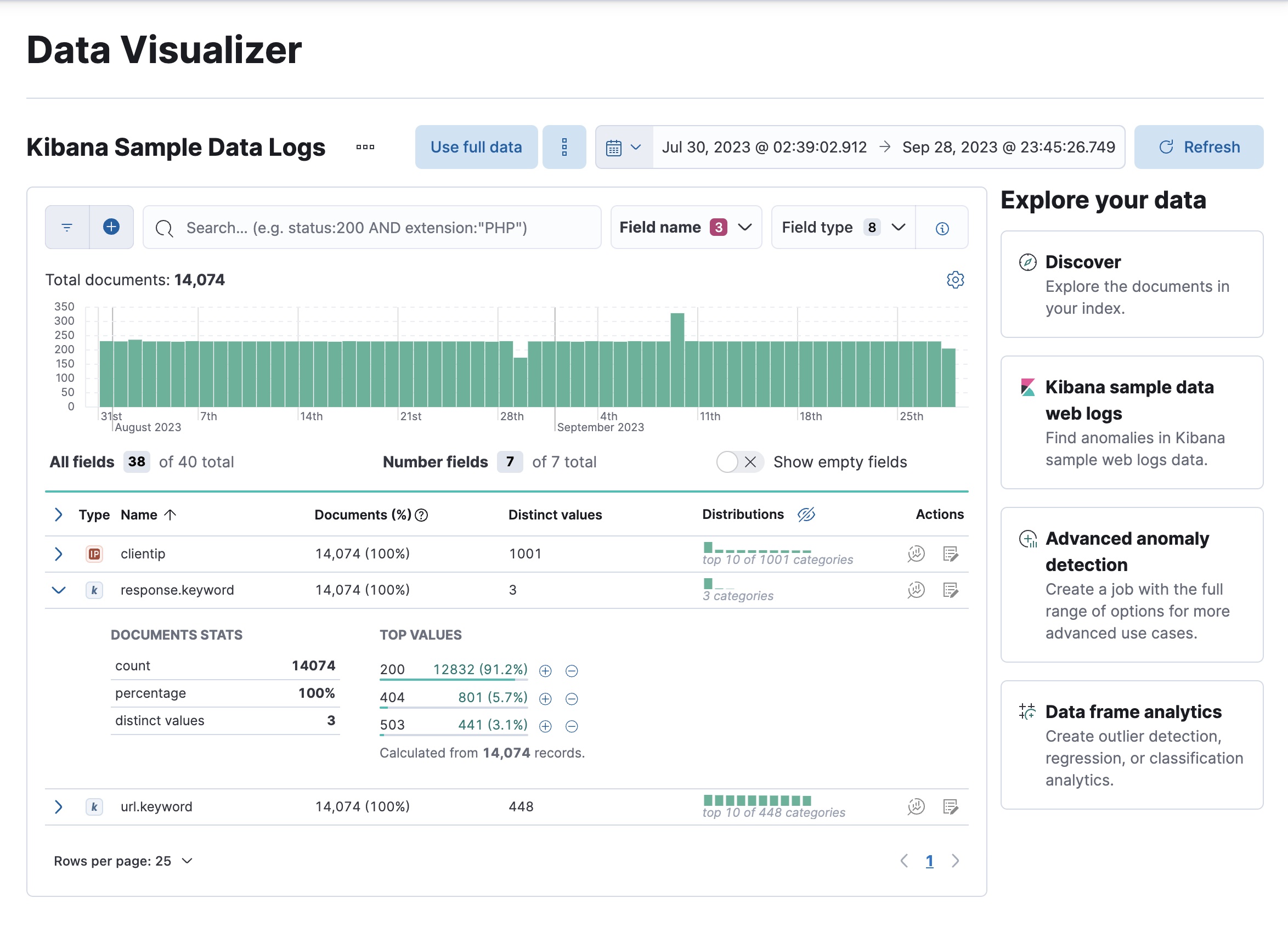Open Discover from Explore your data
This screenshot has height=949, width=1288.
click(1082, 262)
